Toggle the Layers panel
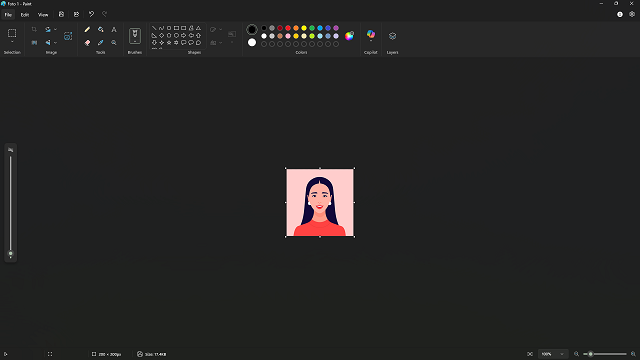Viewport: 640px width, 360px height. [x=392, y=36]
